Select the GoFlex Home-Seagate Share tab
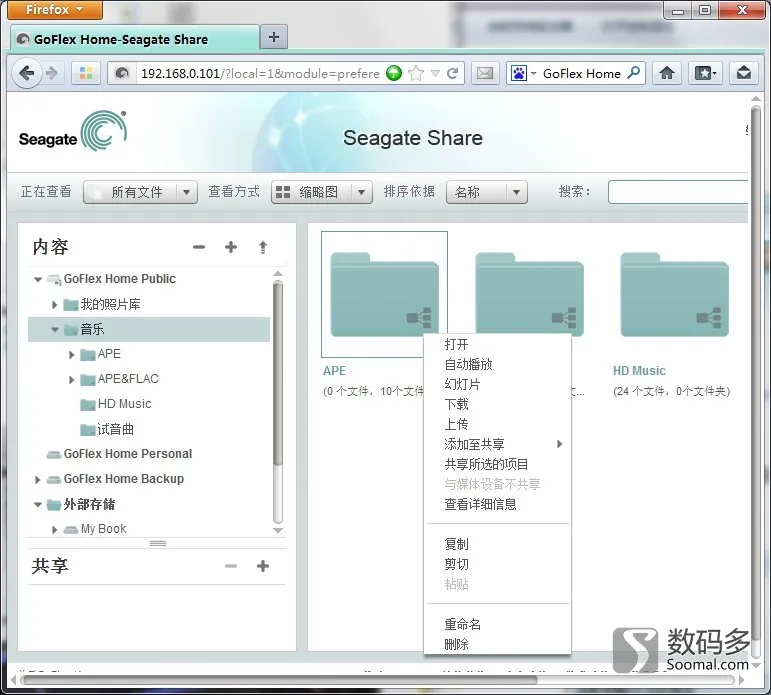Screen dimensions: 771x695 coord(134,39)
